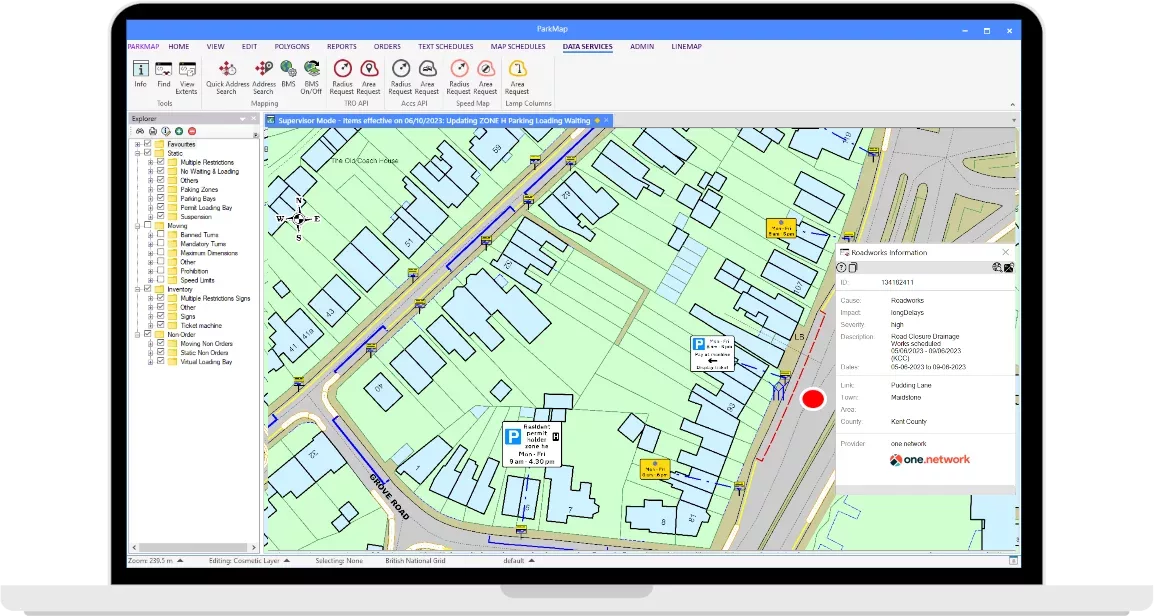Expand the Favourites tree node

tap(137, 144)
